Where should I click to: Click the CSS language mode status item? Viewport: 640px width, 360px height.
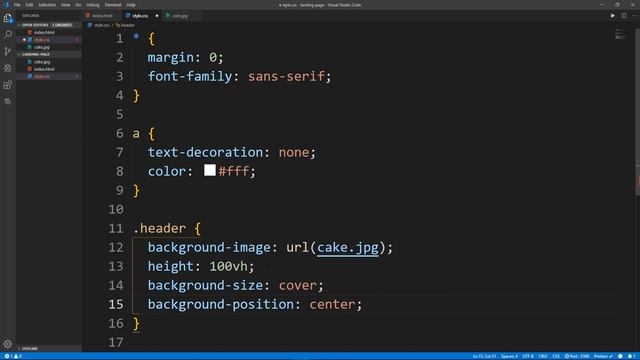(x=556, y=356)
